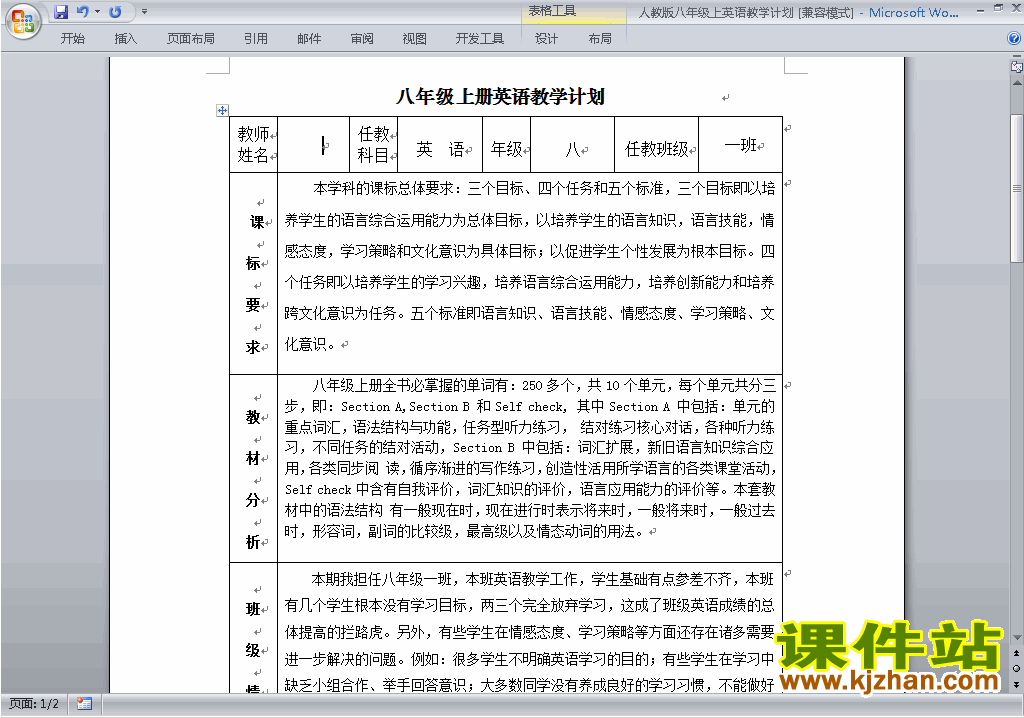Click the 教师姓名 table cell
Viewport: 1024px width, 718px height.
pos(254,144)
